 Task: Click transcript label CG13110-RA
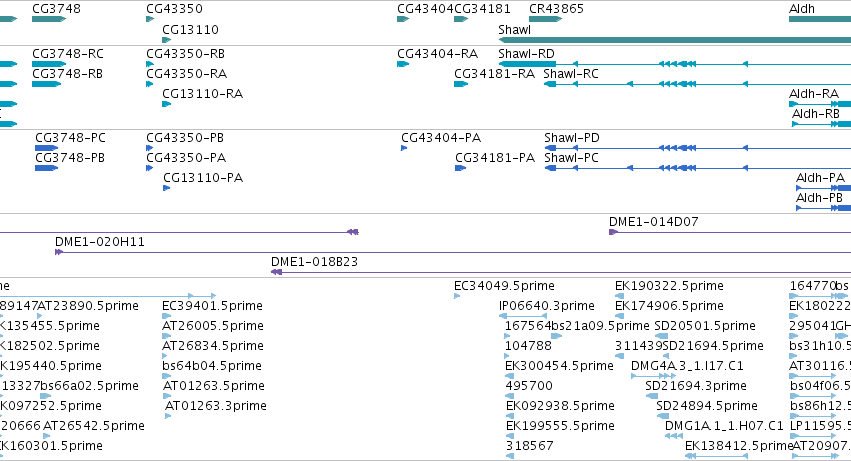202,94
